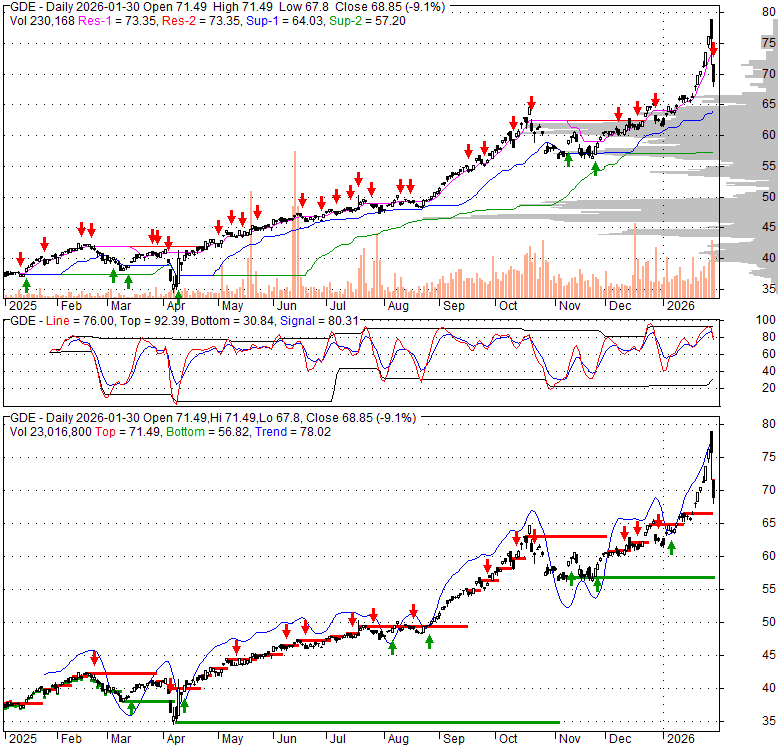Click the red arrow at October high, top chart
This screenshot has height=745, width=780.
[x=531, y=102]
